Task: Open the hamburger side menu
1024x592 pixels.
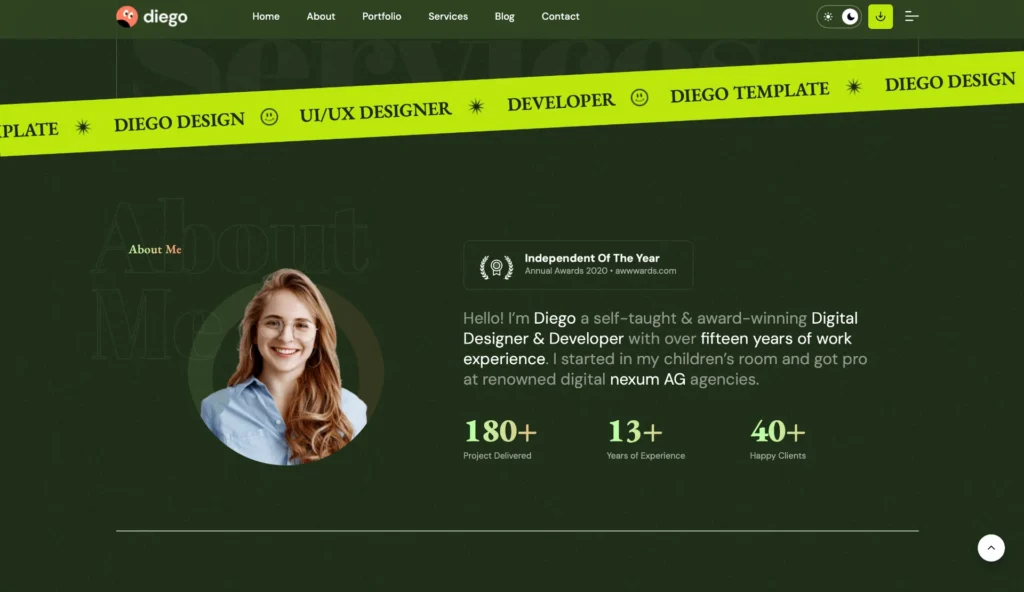Action: click(911, 16)
